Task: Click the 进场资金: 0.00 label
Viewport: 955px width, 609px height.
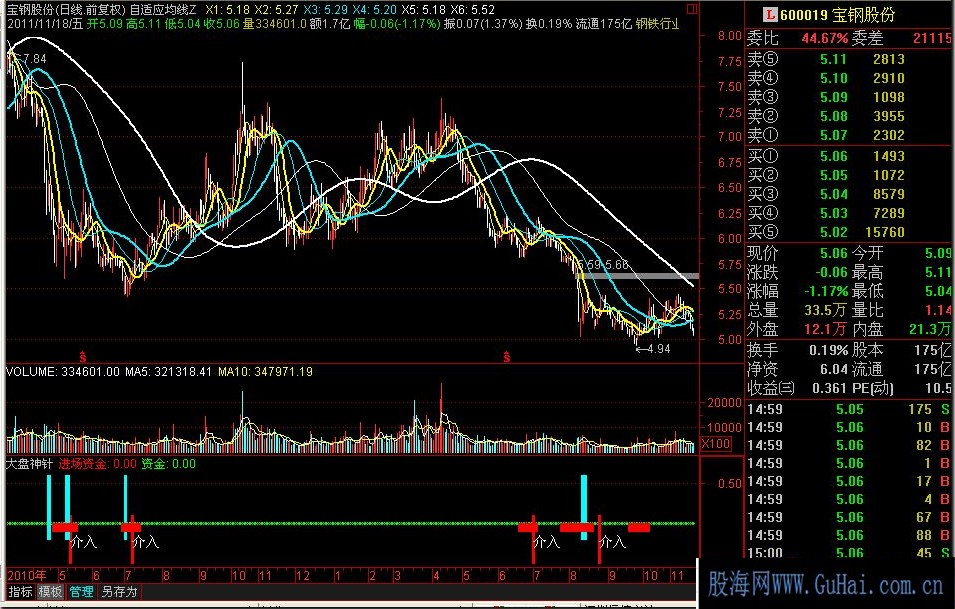Action: [x=97, y=463]
